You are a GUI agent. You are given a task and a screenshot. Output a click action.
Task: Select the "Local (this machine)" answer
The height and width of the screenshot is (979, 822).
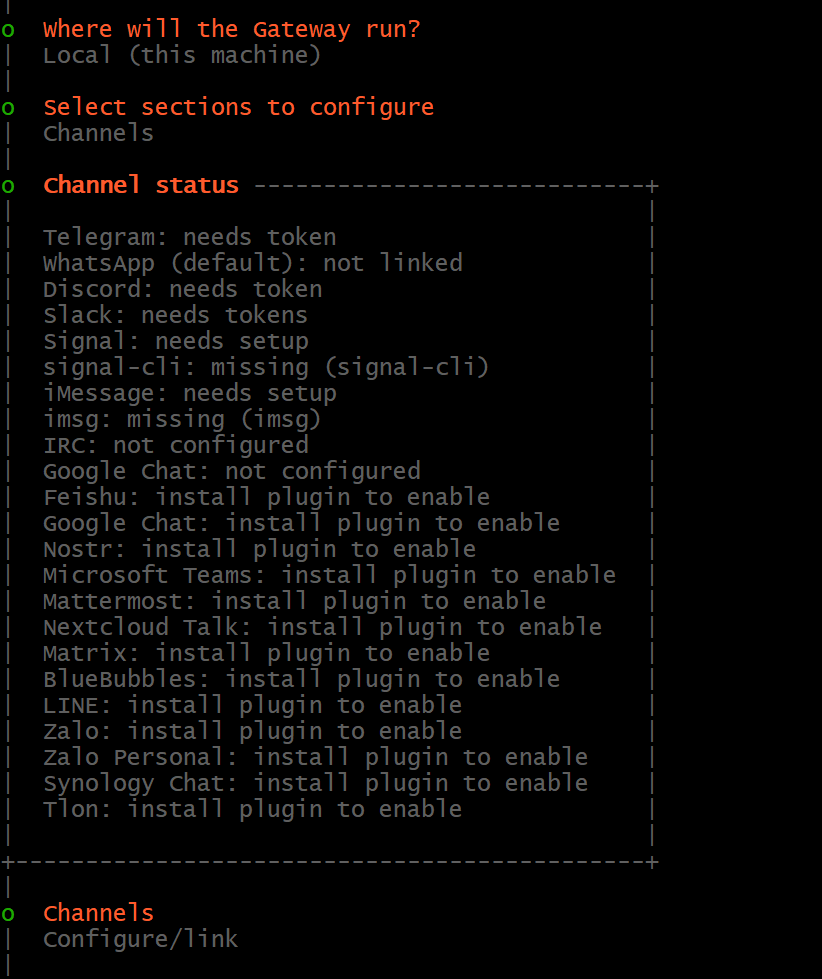click(181, 55)
